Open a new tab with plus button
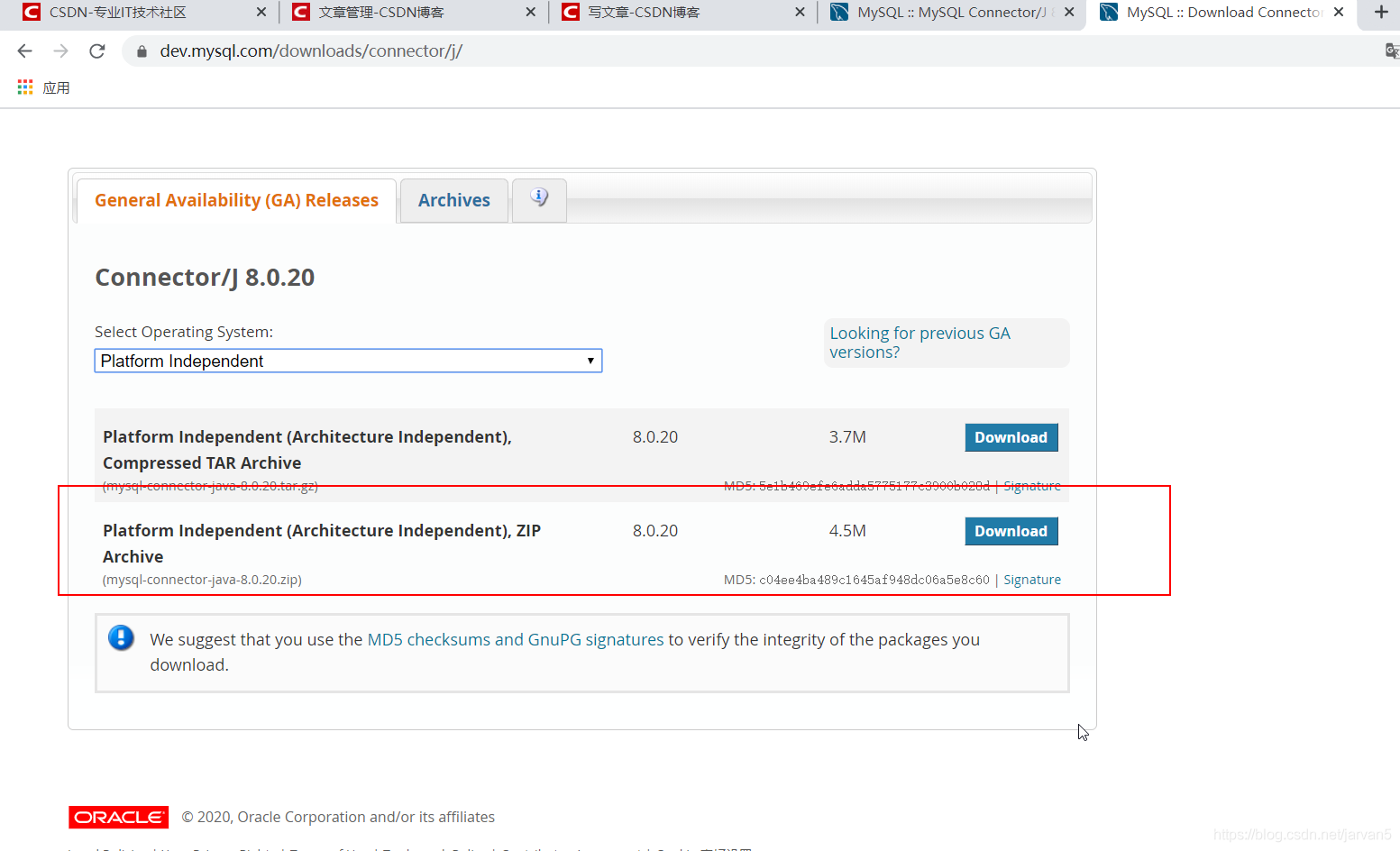 click(1381, 13)
